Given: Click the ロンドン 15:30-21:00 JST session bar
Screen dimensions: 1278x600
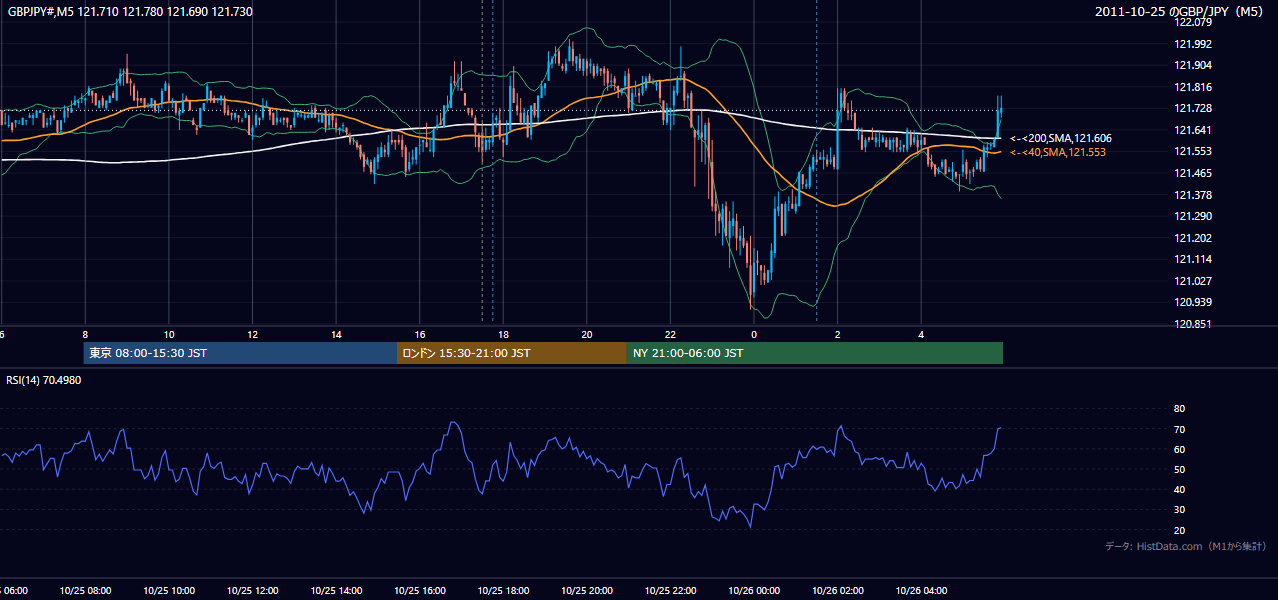Looking at the screenshot, I should [x=512, y=353].
